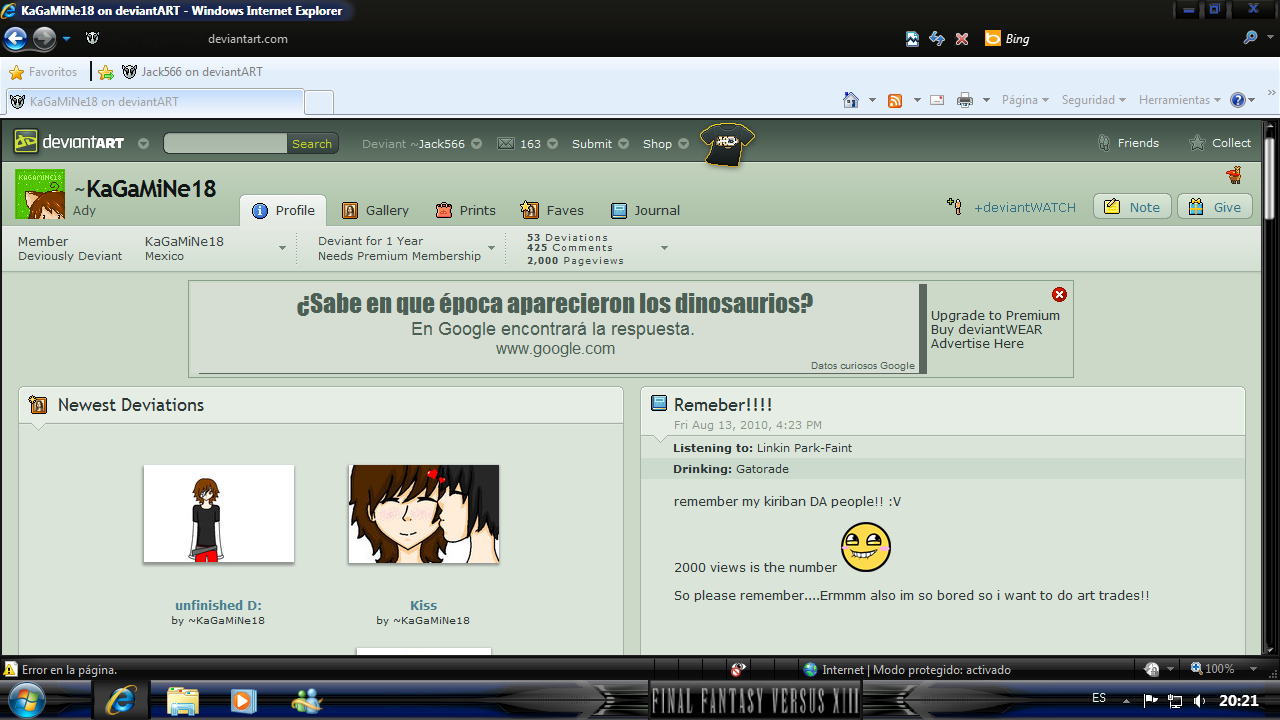Switch to the Gallery tab

pyautogui.click(x=375, y=210)
